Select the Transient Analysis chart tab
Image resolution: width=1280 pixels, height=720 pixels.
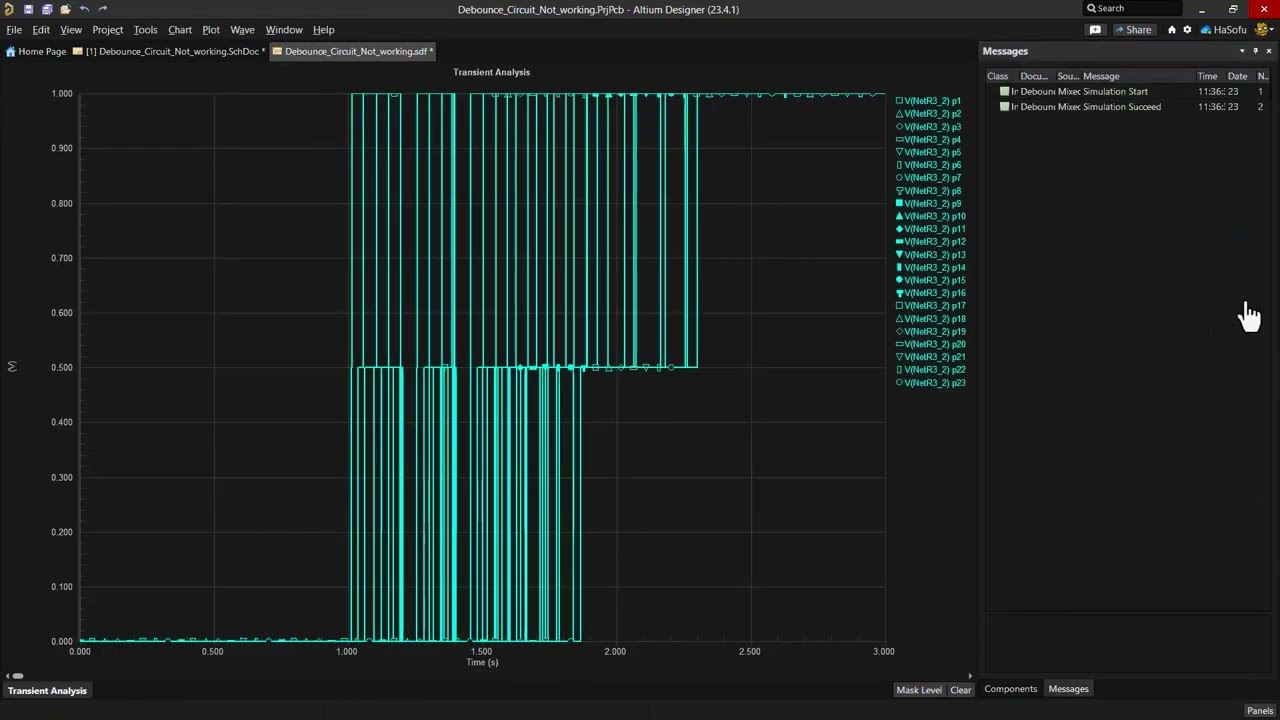[47, 691]
